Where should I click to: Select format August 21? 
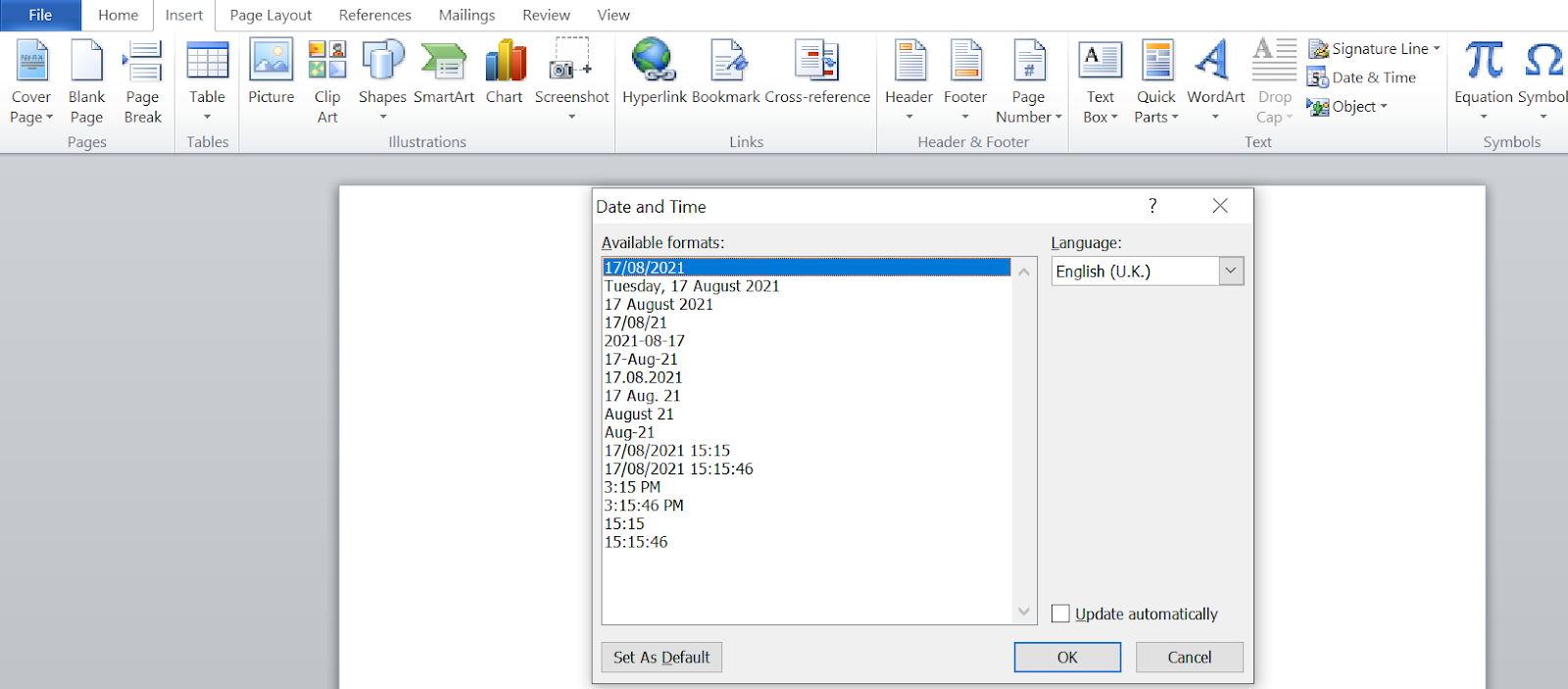click(807, 414)
